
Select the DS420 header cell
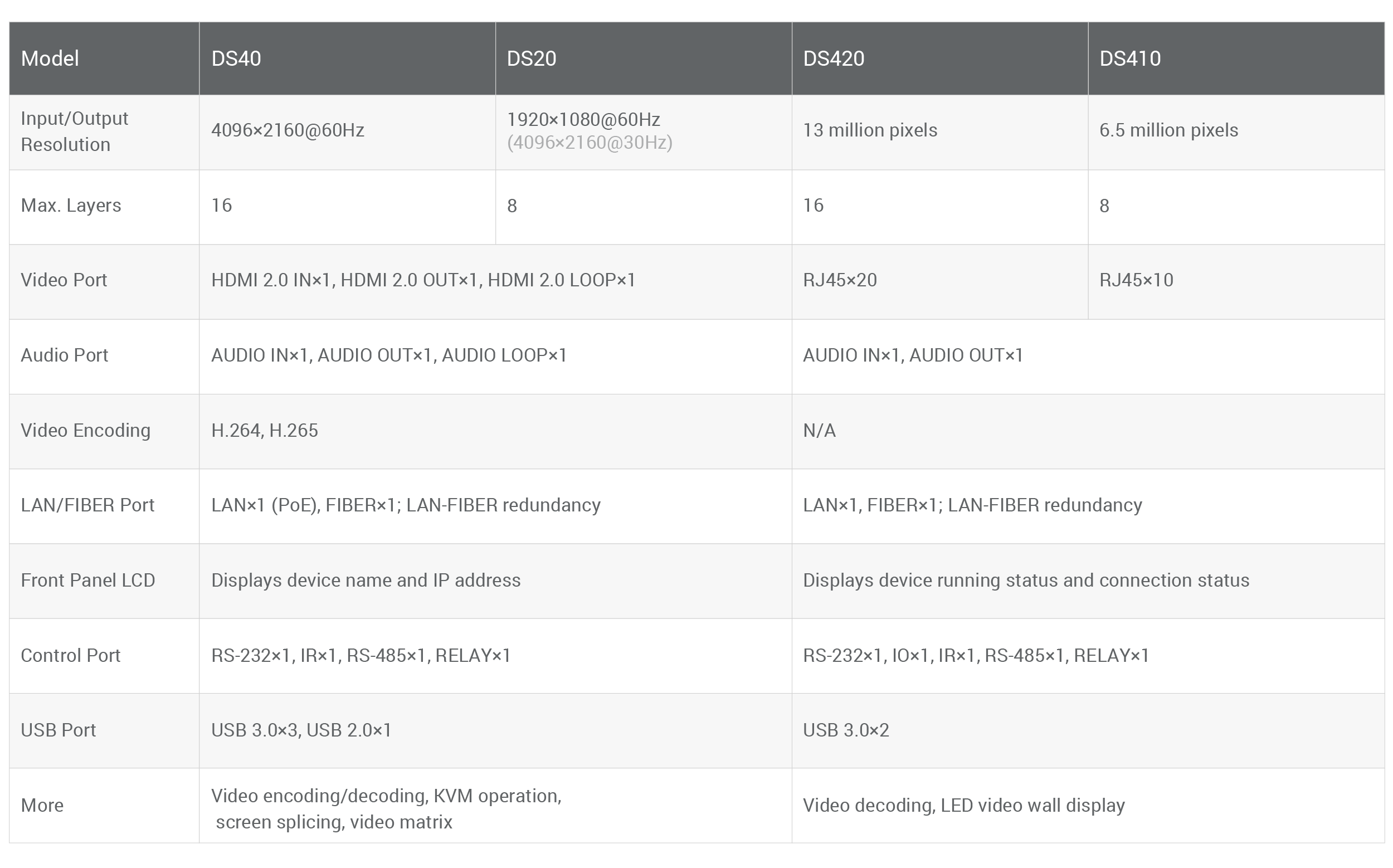pyautogui.click(x=833, y=58)
